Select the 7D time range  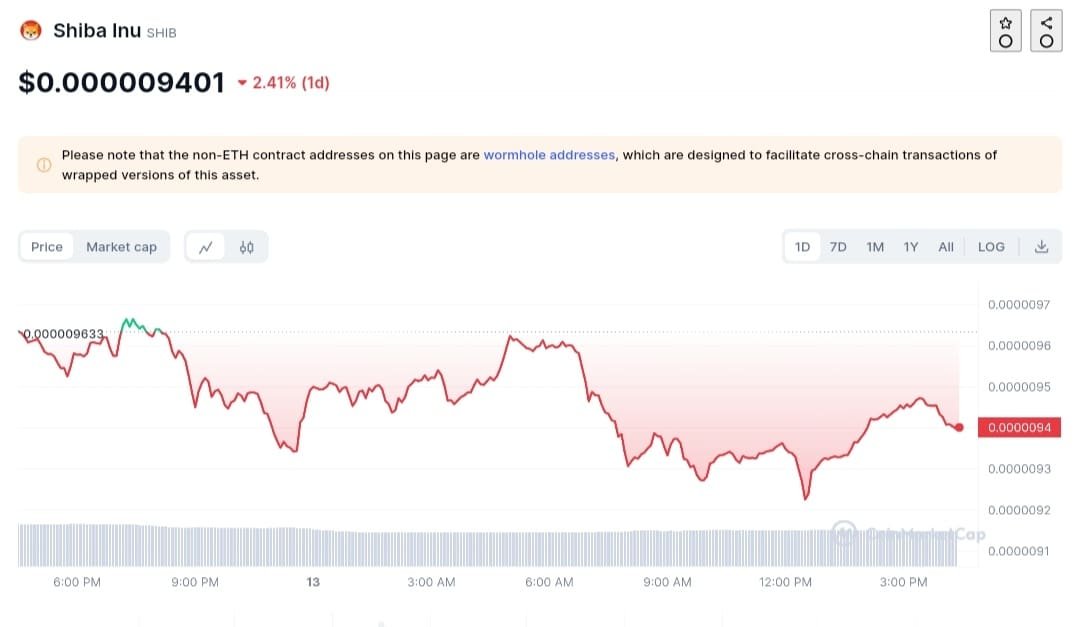click(x=838, y=247)
